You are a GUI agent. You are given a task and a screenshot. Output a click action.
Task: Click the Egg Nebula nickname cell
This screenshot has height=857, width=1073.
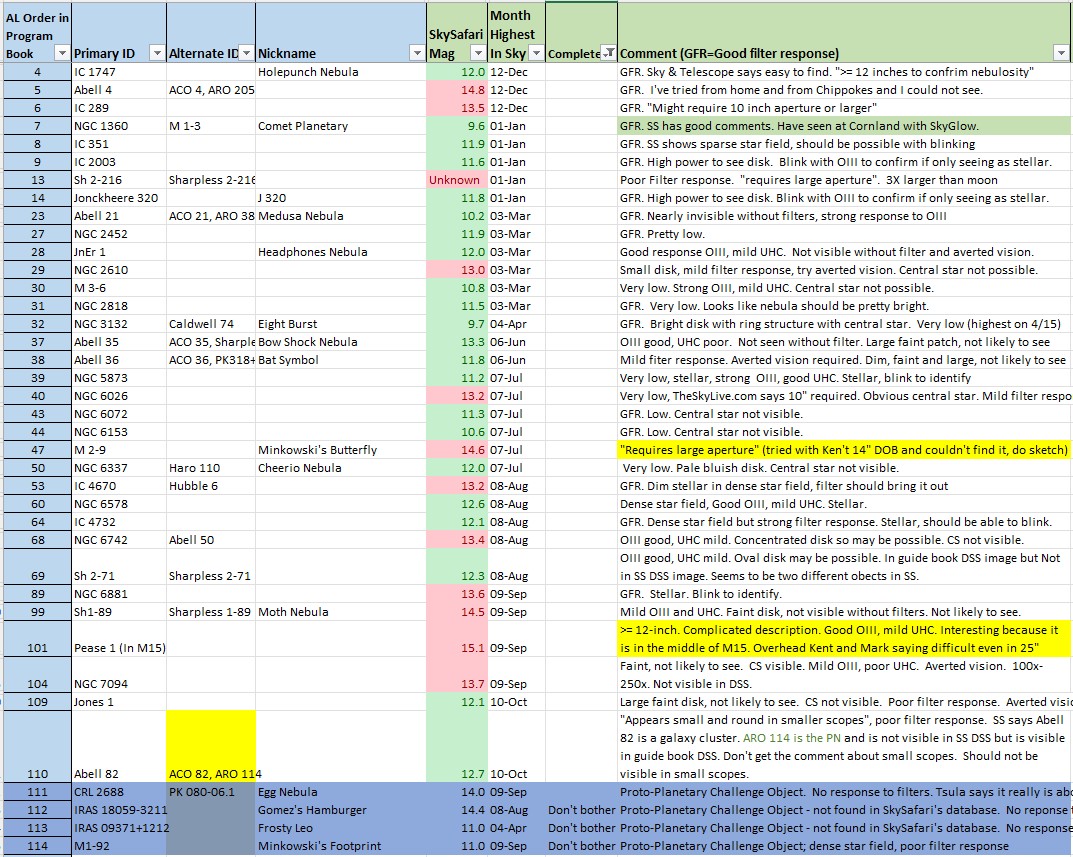point(340,792)
